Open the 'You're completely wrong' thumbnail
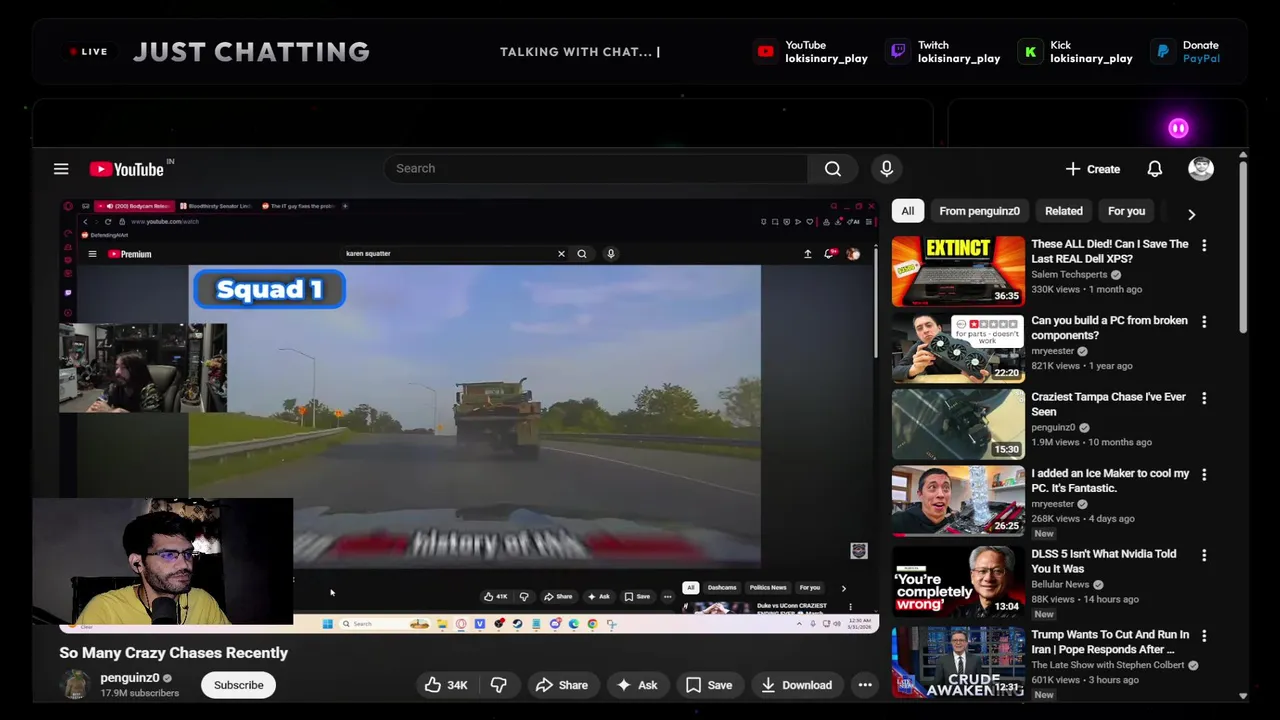 point(958,581)
